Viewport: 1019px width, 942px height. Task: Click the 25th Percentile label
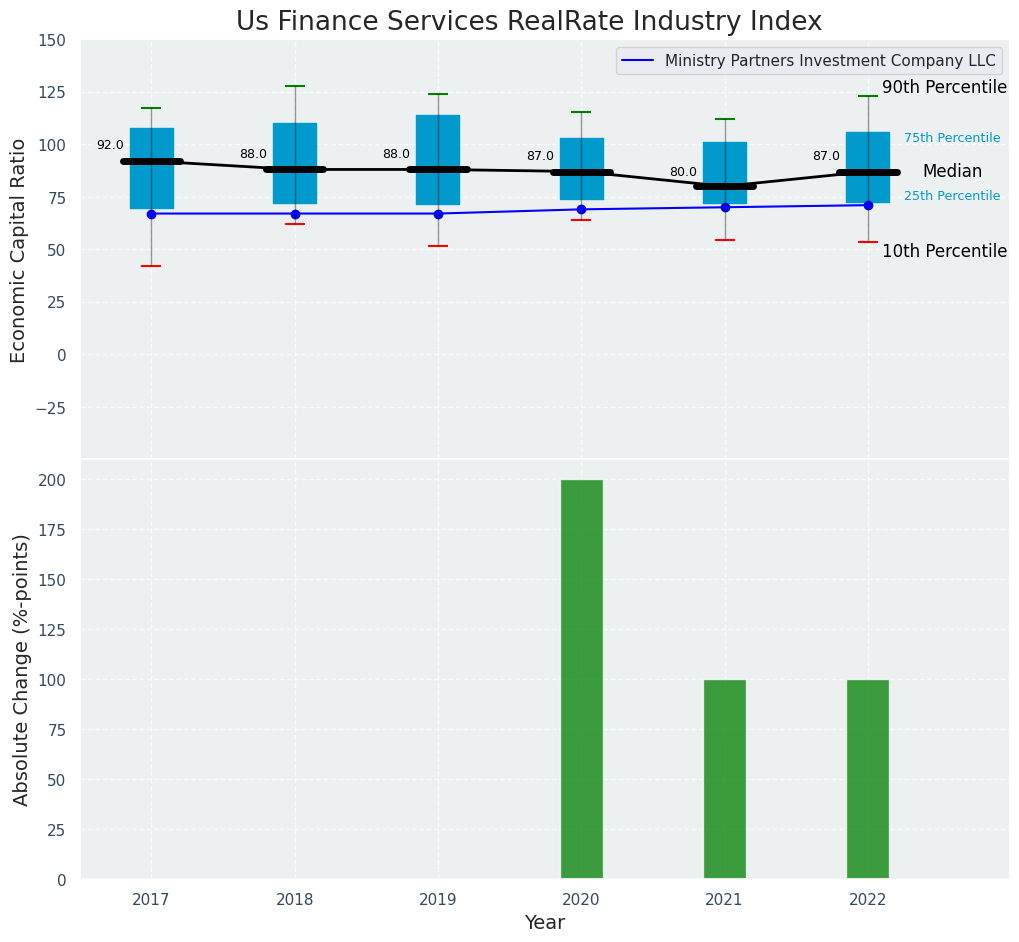click(951, 196)
